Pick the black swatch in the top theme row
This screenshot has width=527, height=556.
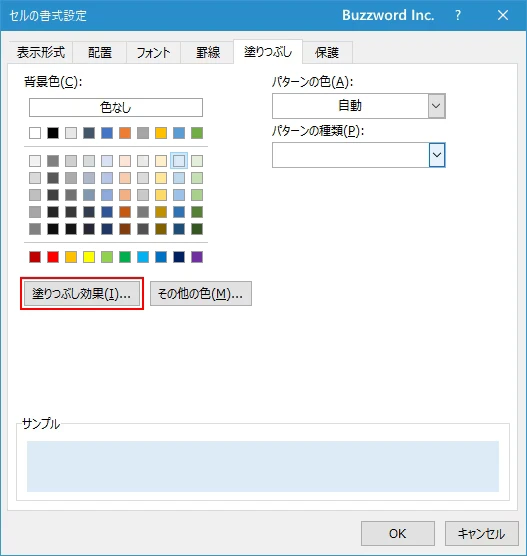click(x=53, y=133)
